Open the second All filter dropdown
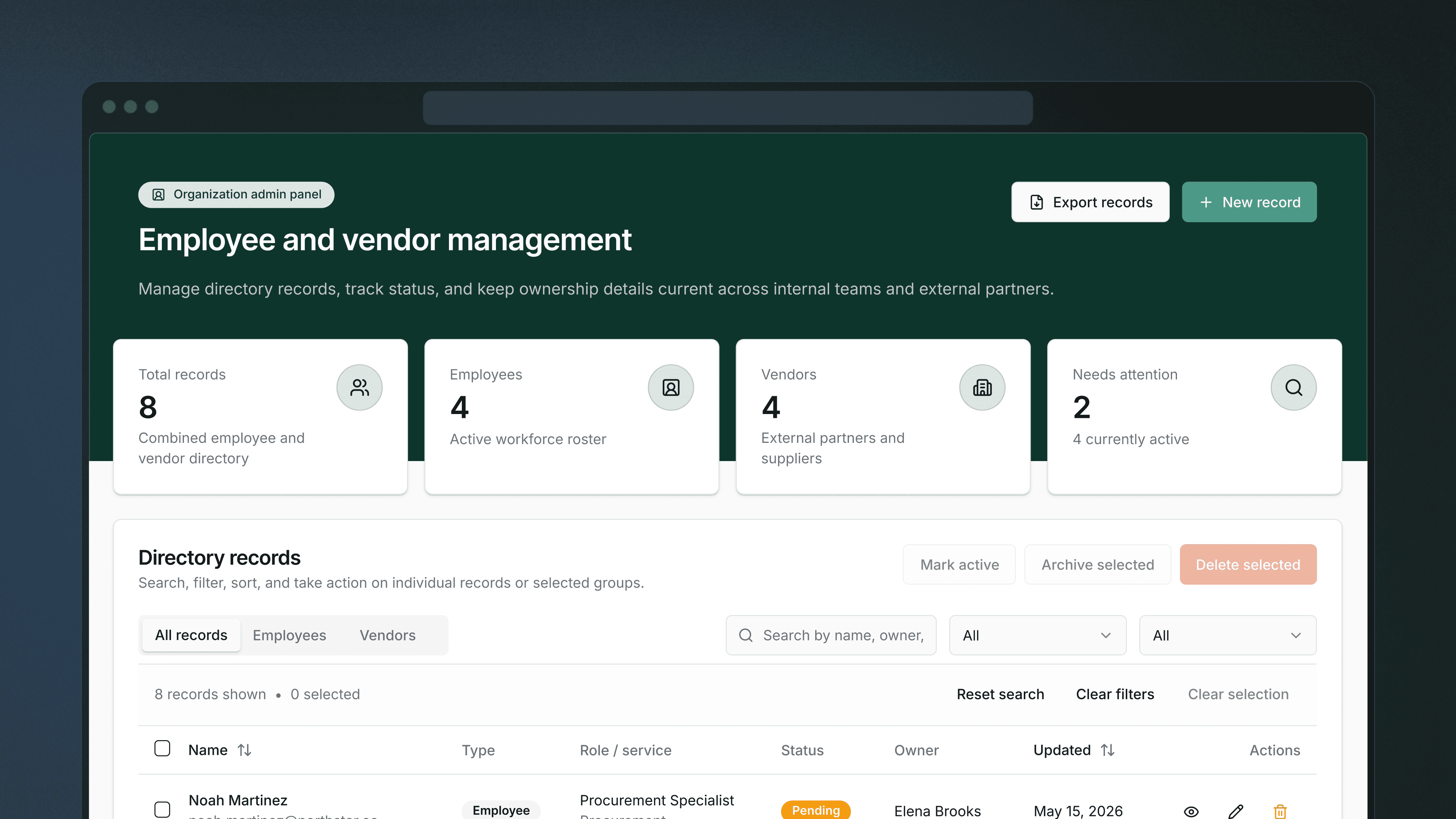 click(1228, 635)
